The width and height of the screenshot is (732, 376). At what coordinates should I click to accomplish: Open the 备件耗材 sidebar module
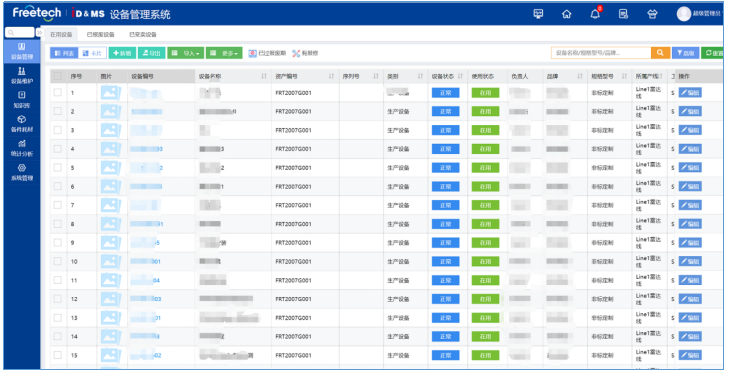pos(22,124)
